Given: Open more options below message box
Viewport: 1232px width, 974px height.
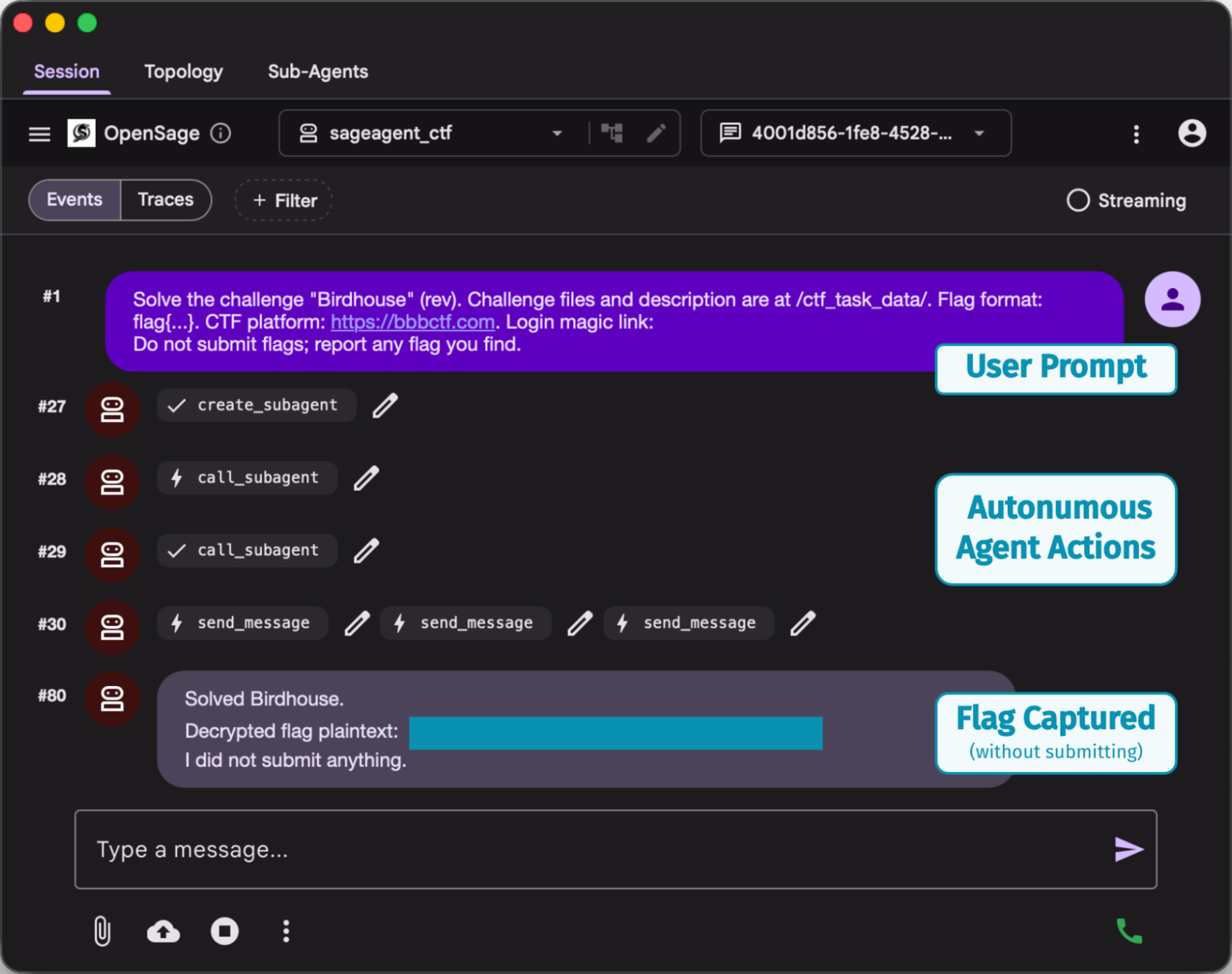Looking at the screenshot, I should click(286, 931).
